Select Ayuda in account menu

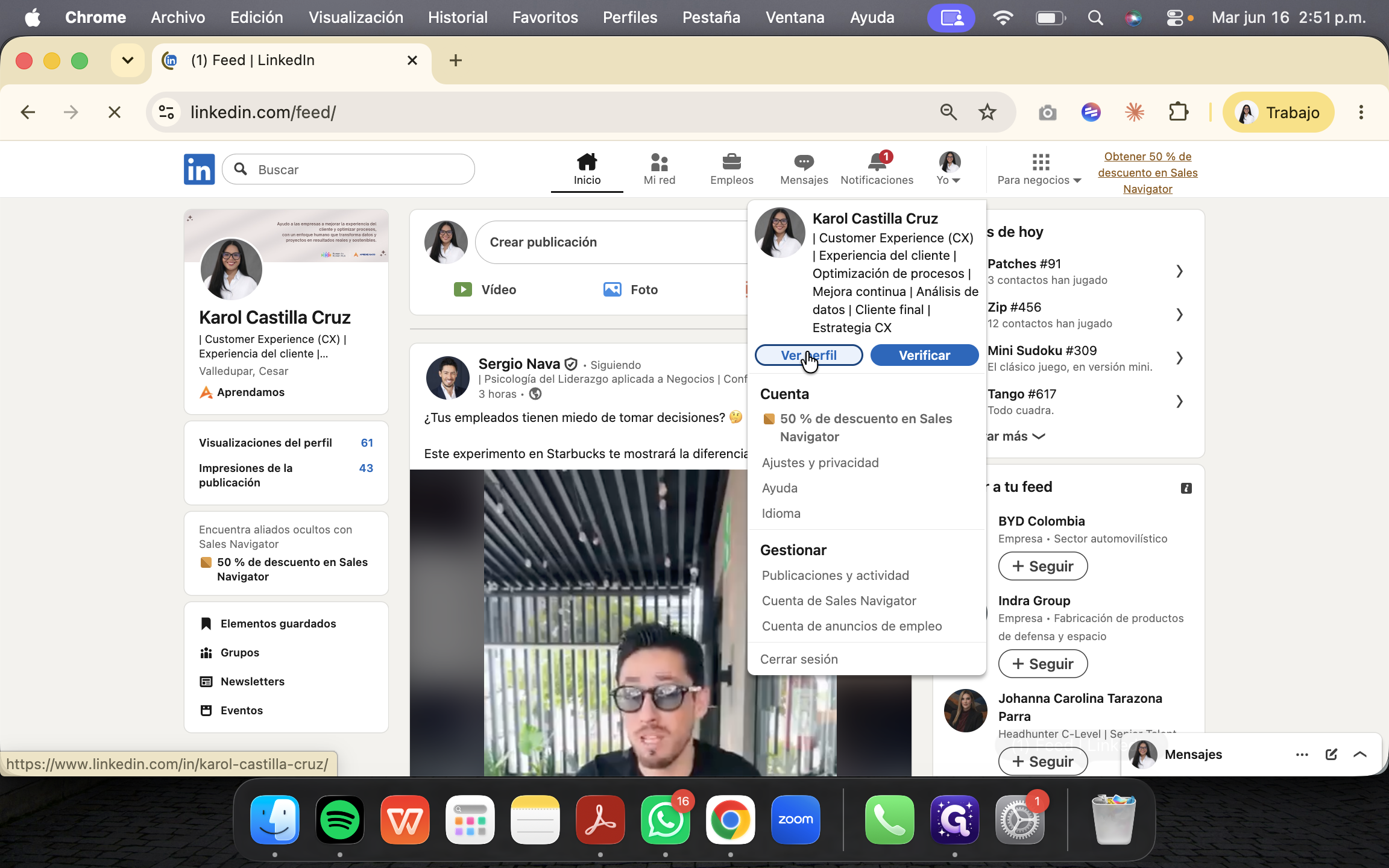tap(780, 488)
